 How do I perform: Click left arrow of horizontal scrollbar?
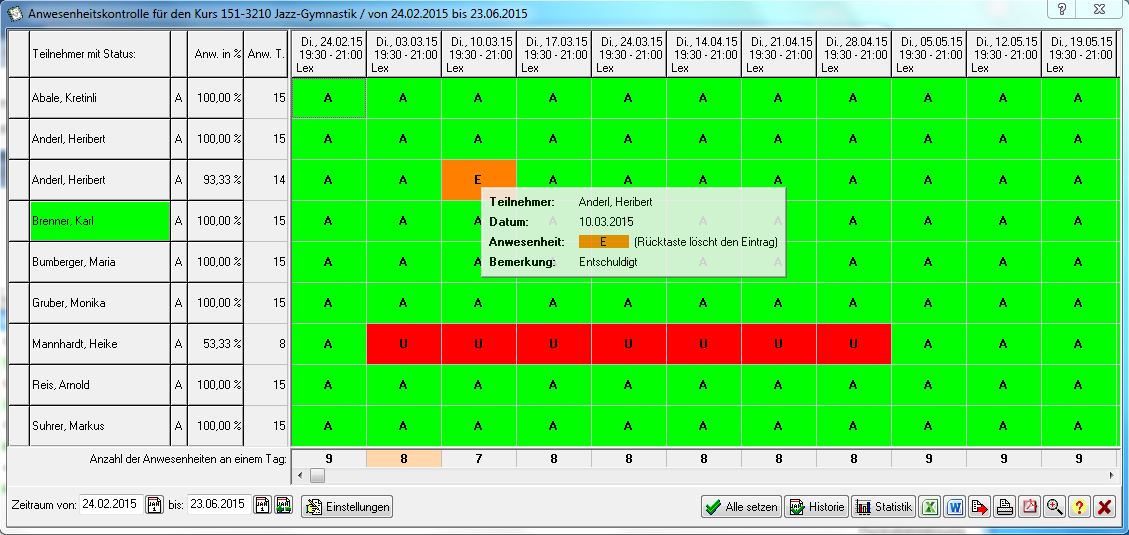(300, 475)
